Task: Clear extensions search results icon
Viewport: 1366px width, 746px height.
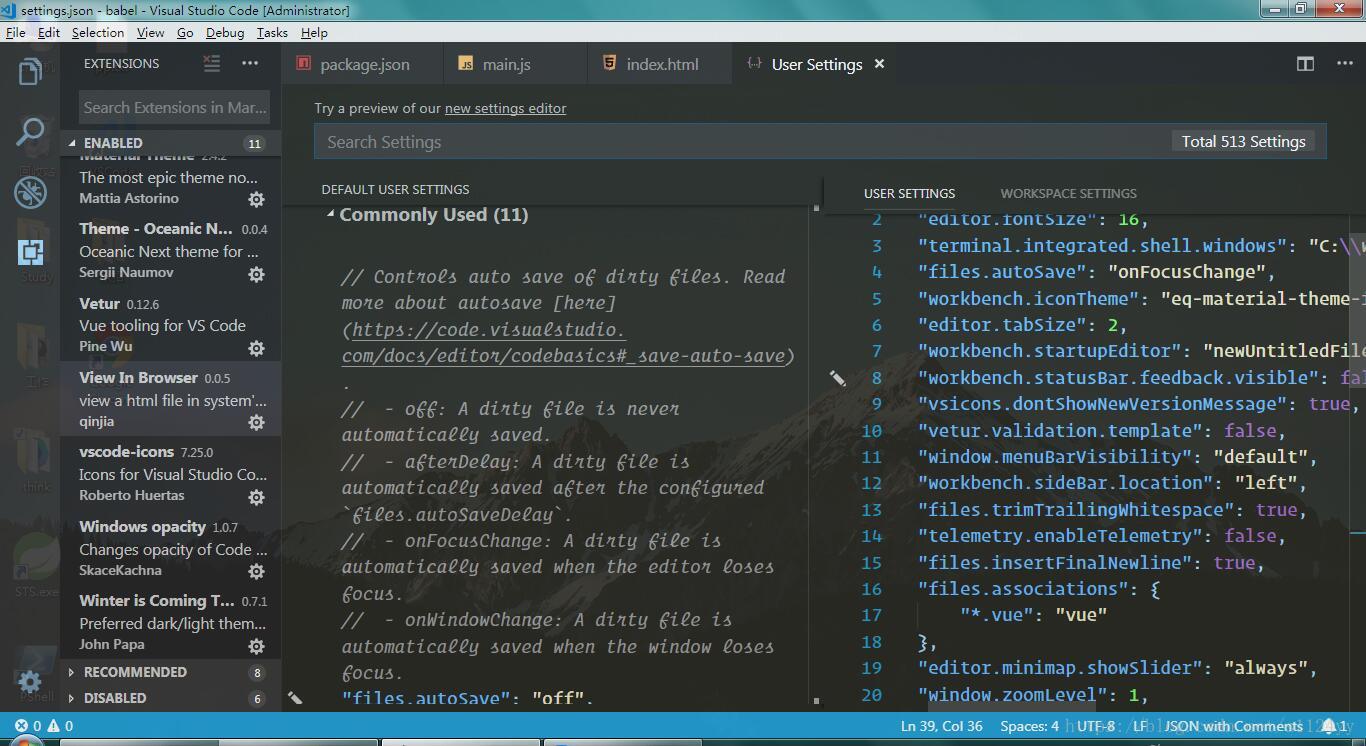Action: (212, 63)
